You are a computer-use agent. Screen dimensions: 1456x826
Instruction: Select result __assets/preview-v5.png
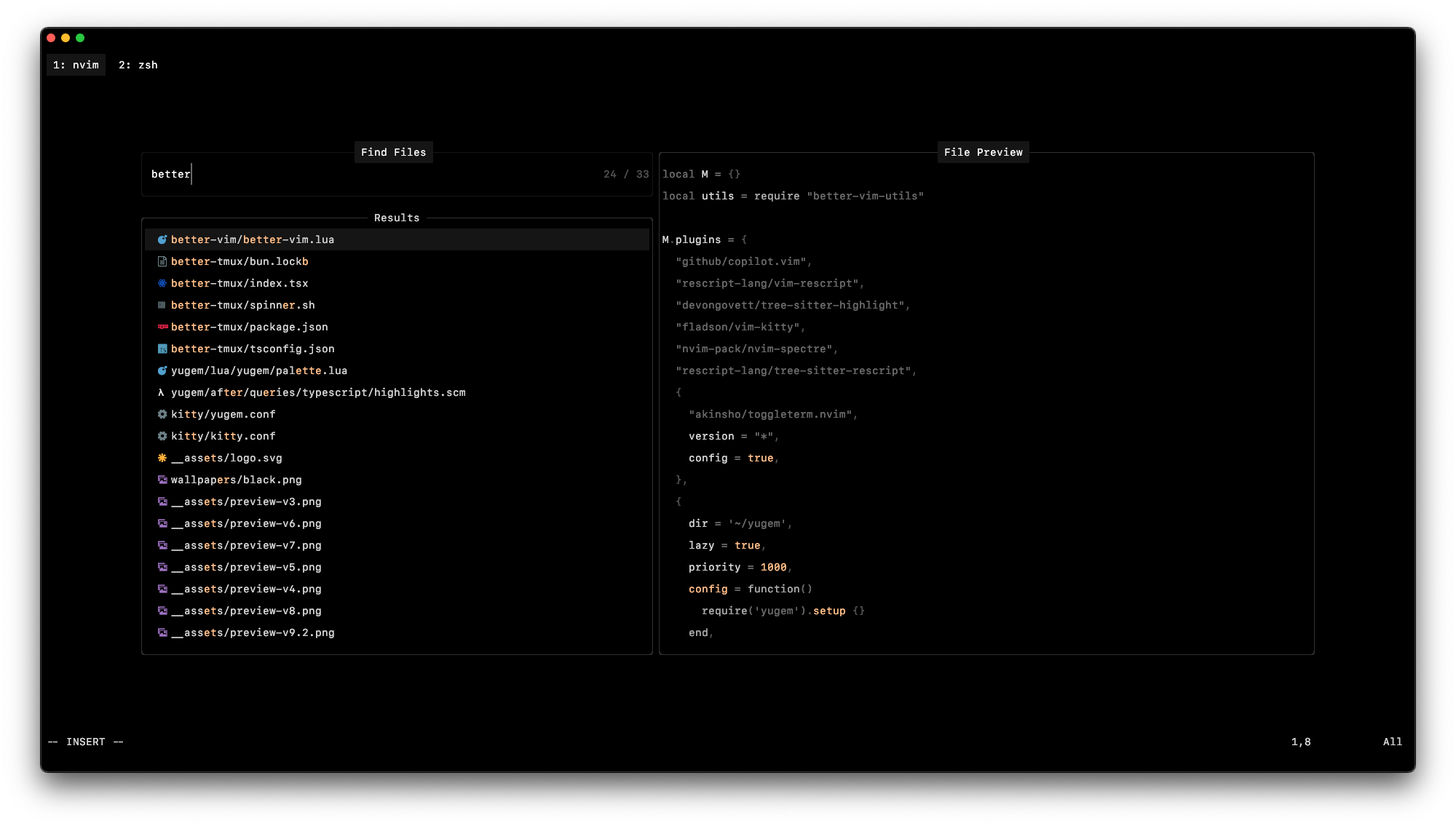397,567
